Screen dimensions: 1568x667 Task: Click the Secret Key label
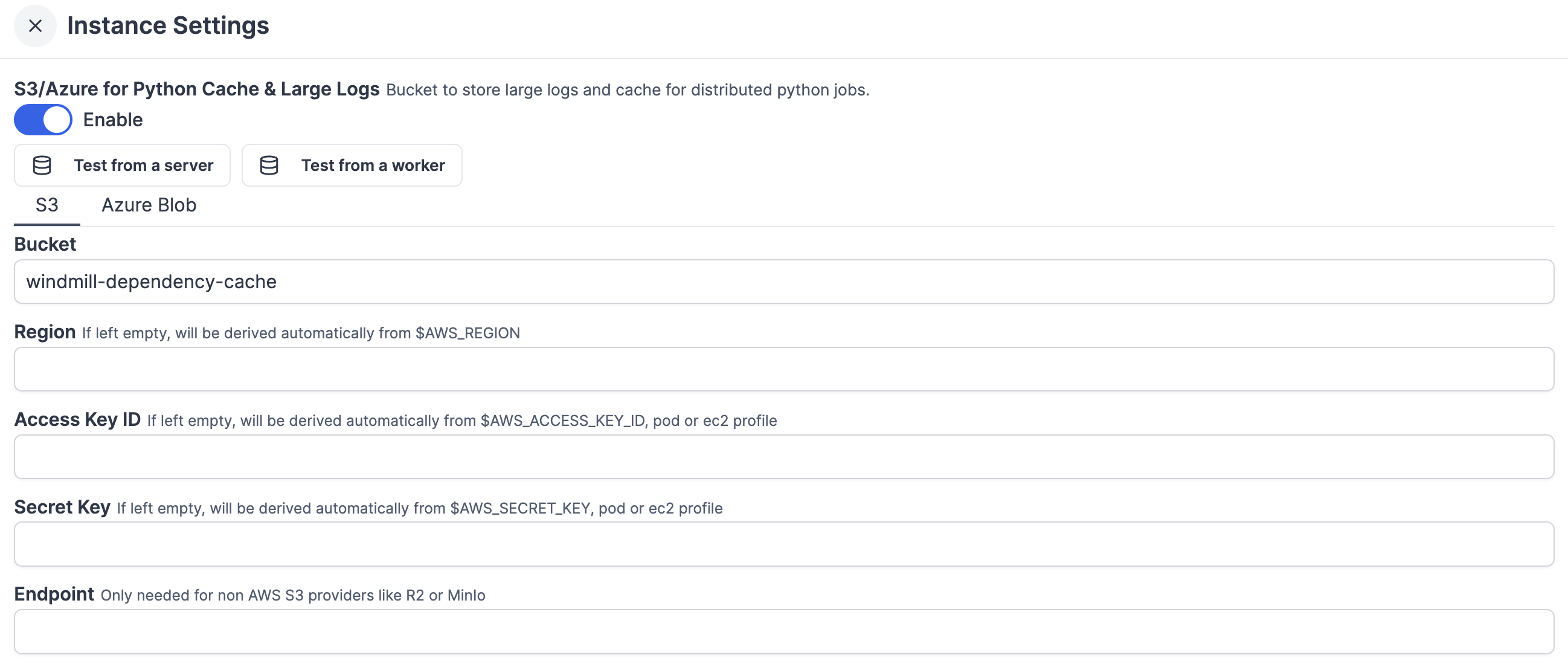(62, 507)
